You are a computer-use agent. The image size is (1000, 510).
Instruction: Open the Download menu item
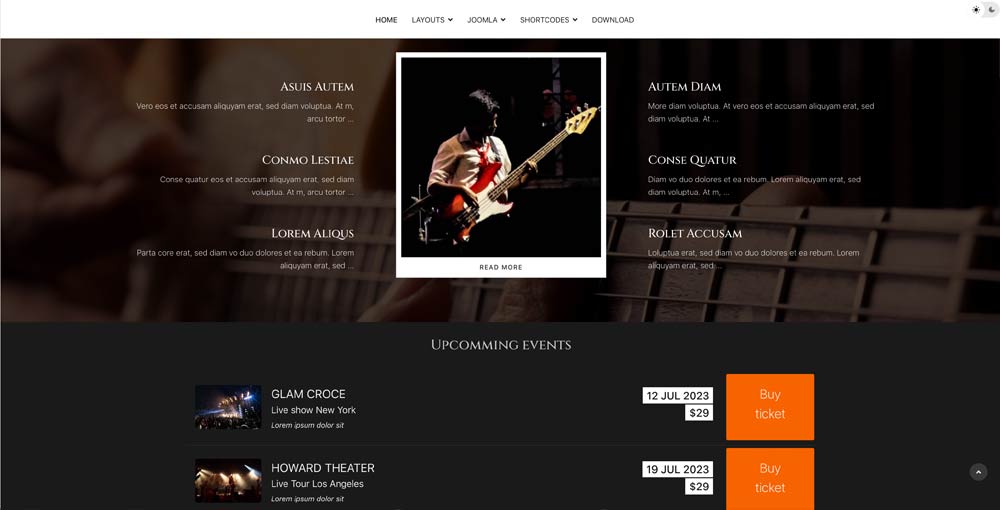612,20
